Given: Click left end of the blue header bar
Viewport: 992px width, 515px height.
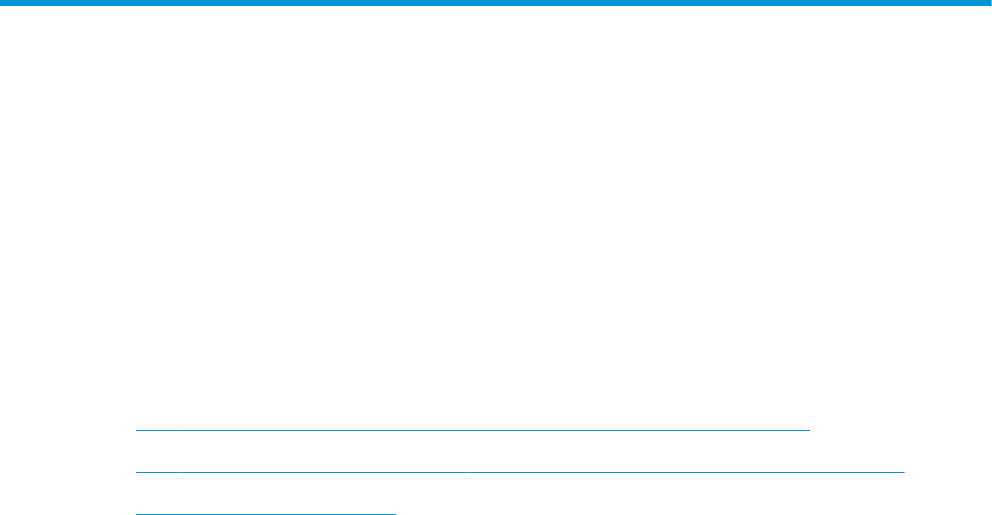Looking at the screenshot, I should (6, 3).
